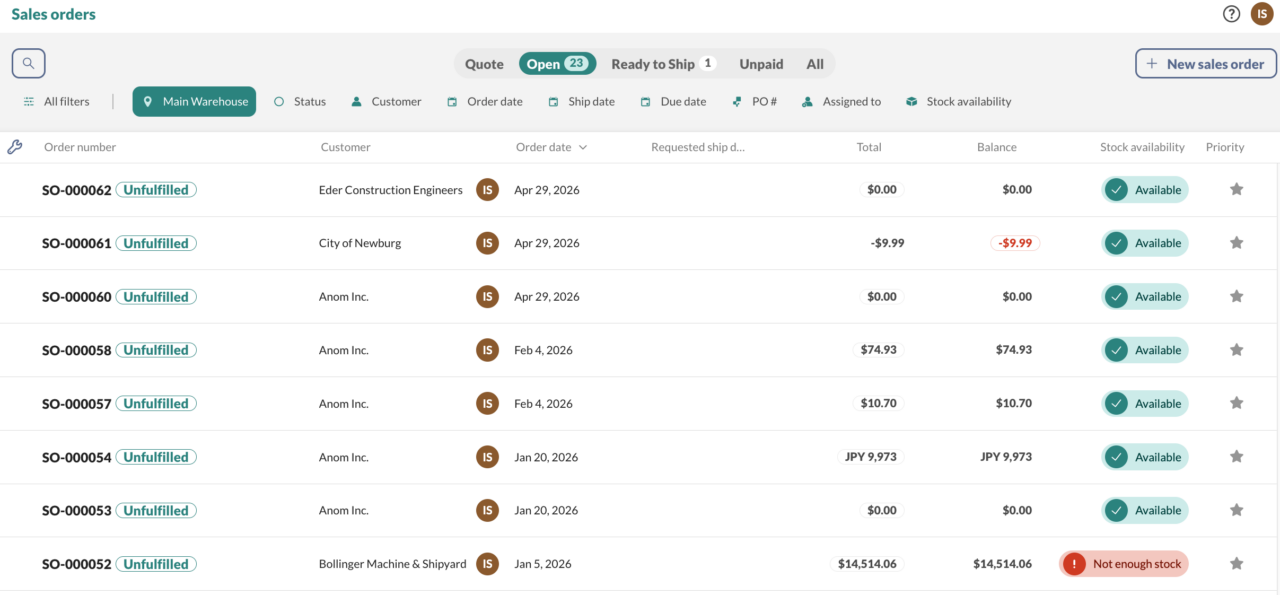Click customer Bollinger Machine & Shipyard
Viewport: 1280px width, 595px height.
[x=393, y=564]
